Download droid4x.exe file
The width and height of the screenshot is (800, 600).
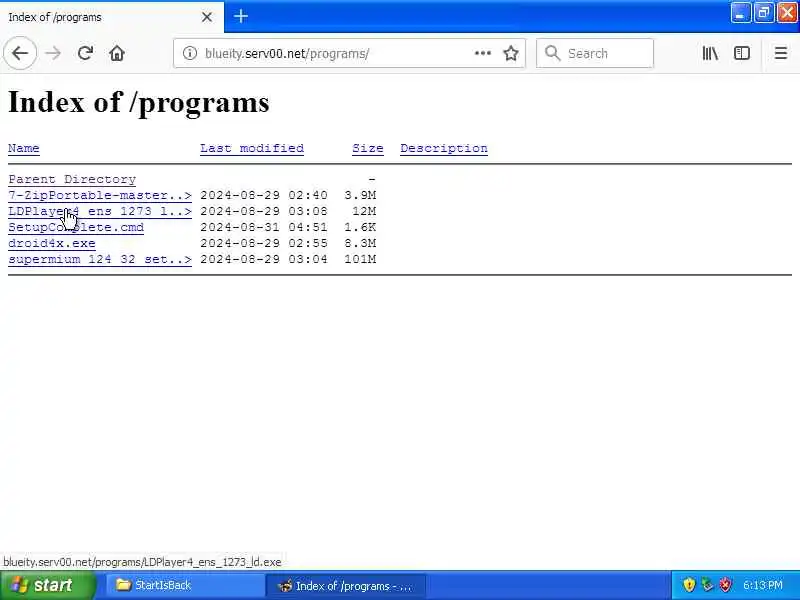point(52,243)
